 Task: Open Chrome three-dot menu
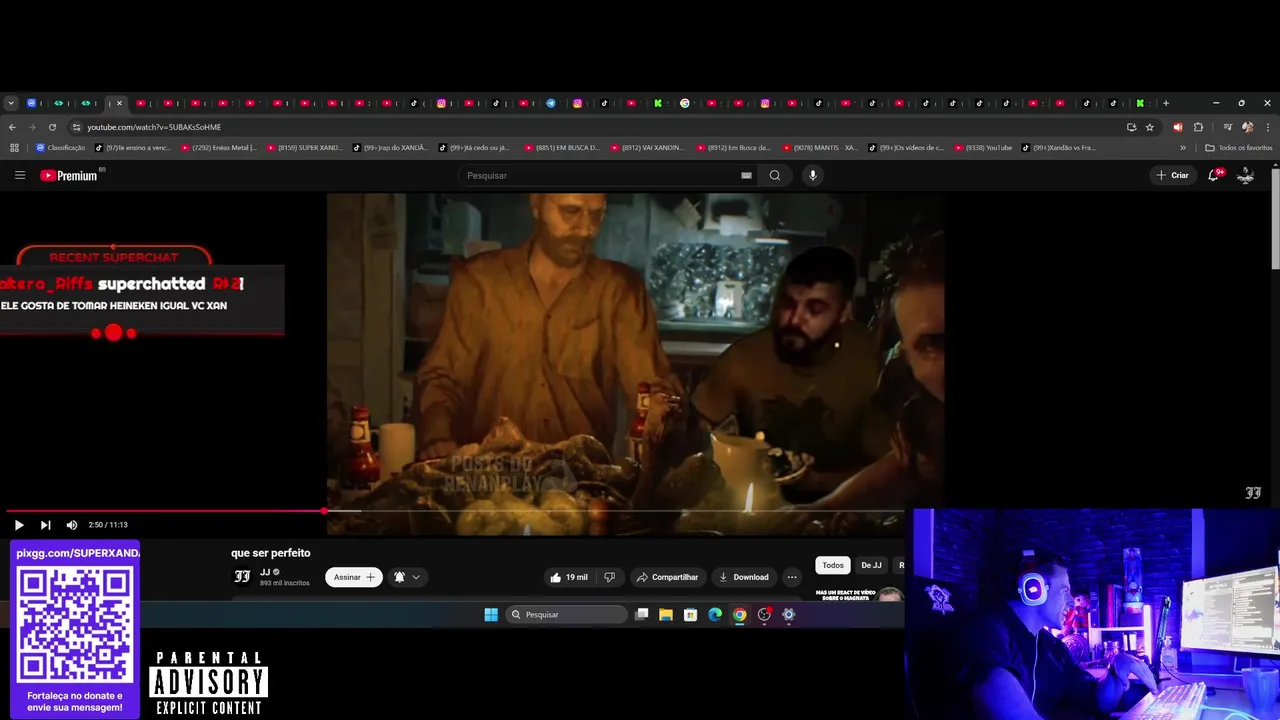click(1268, 127)
